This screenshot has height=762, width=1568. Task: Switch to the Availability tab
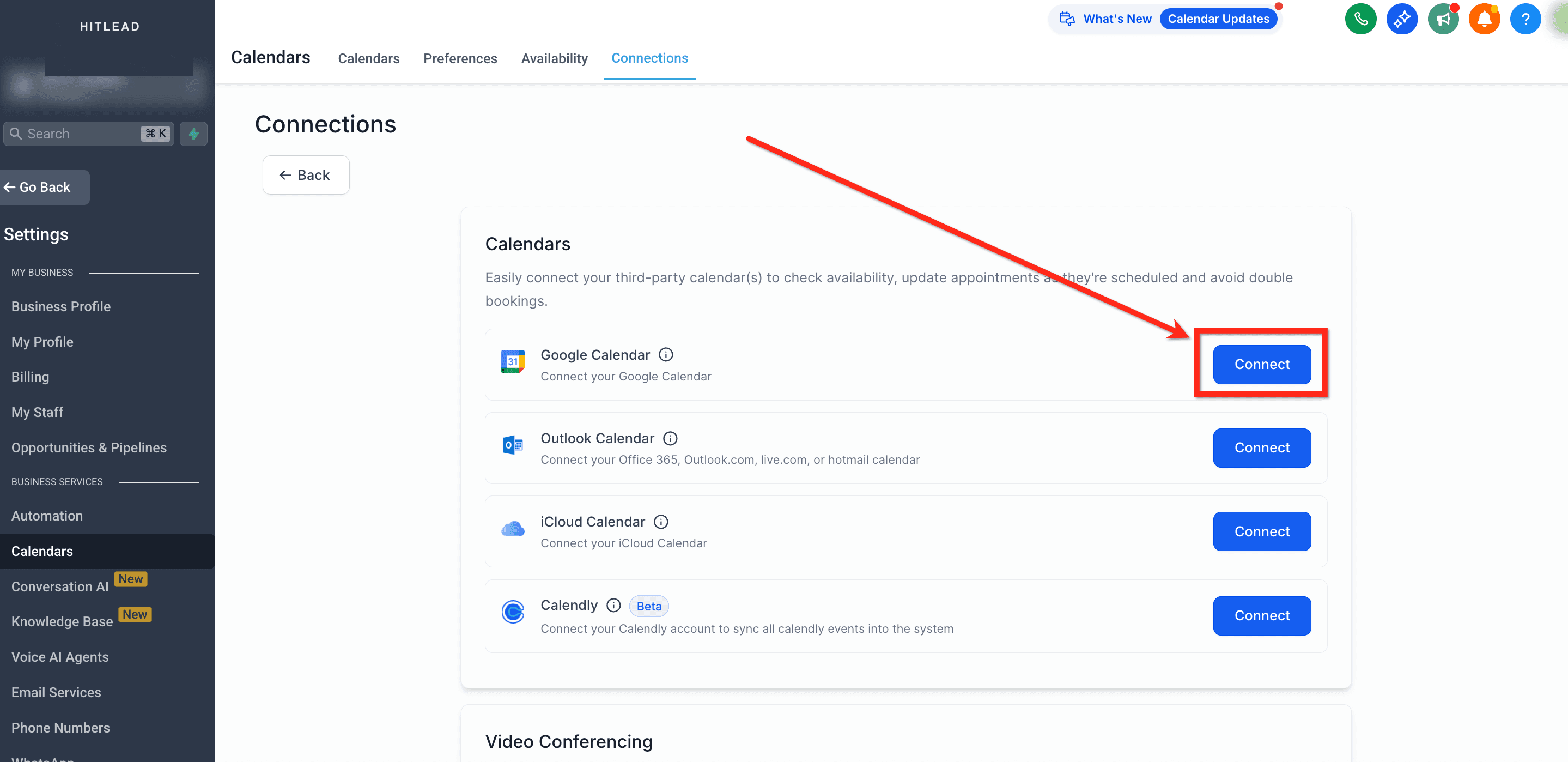coord(554,58)
